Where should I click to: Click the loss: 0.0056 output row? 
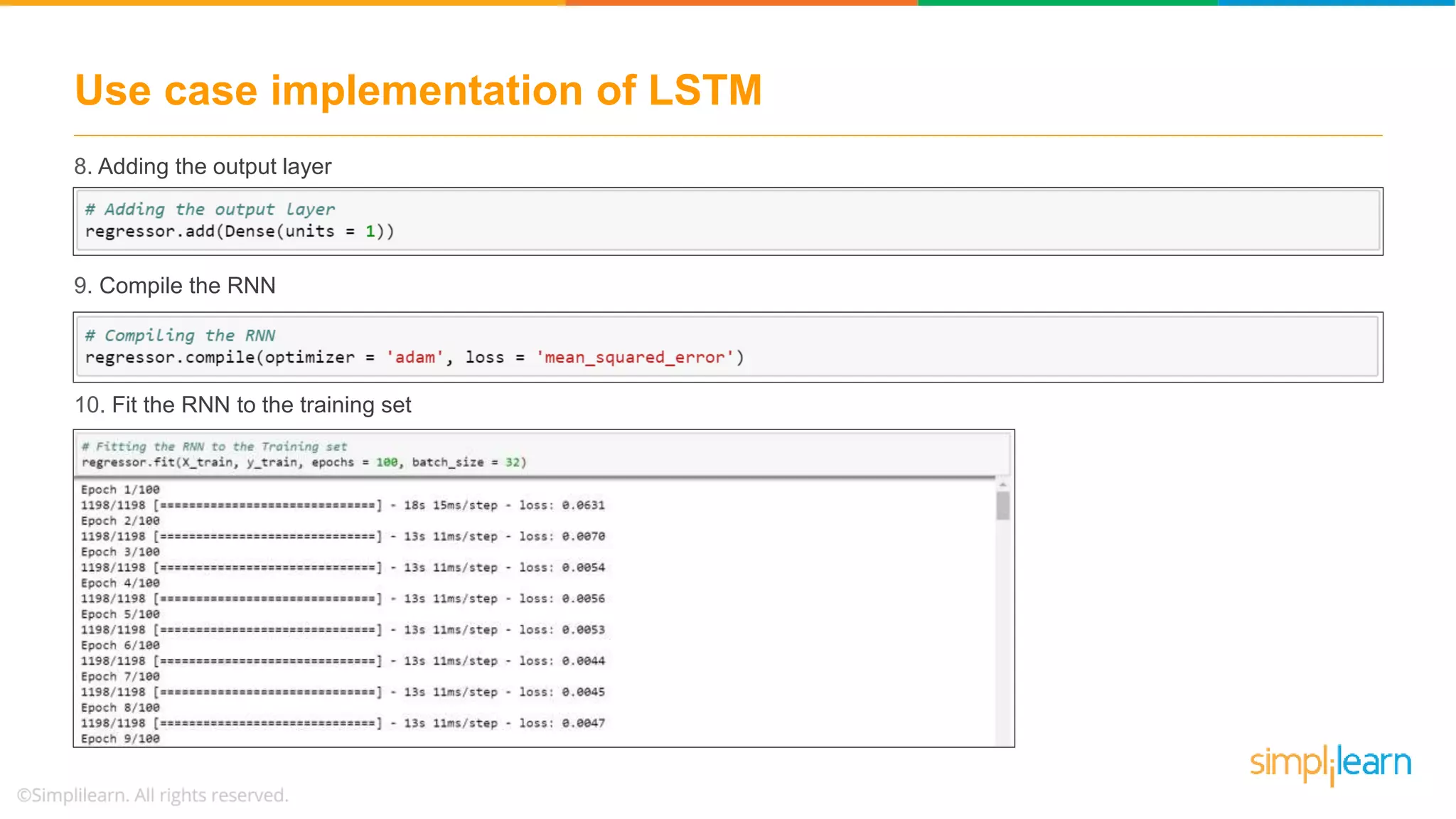click(x=343, y=599)
